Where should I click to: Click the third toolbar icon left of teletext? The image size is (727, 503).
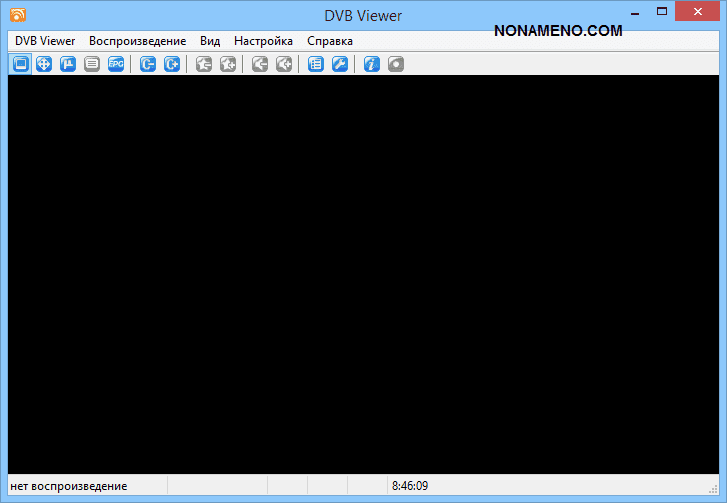click(68, 64)
